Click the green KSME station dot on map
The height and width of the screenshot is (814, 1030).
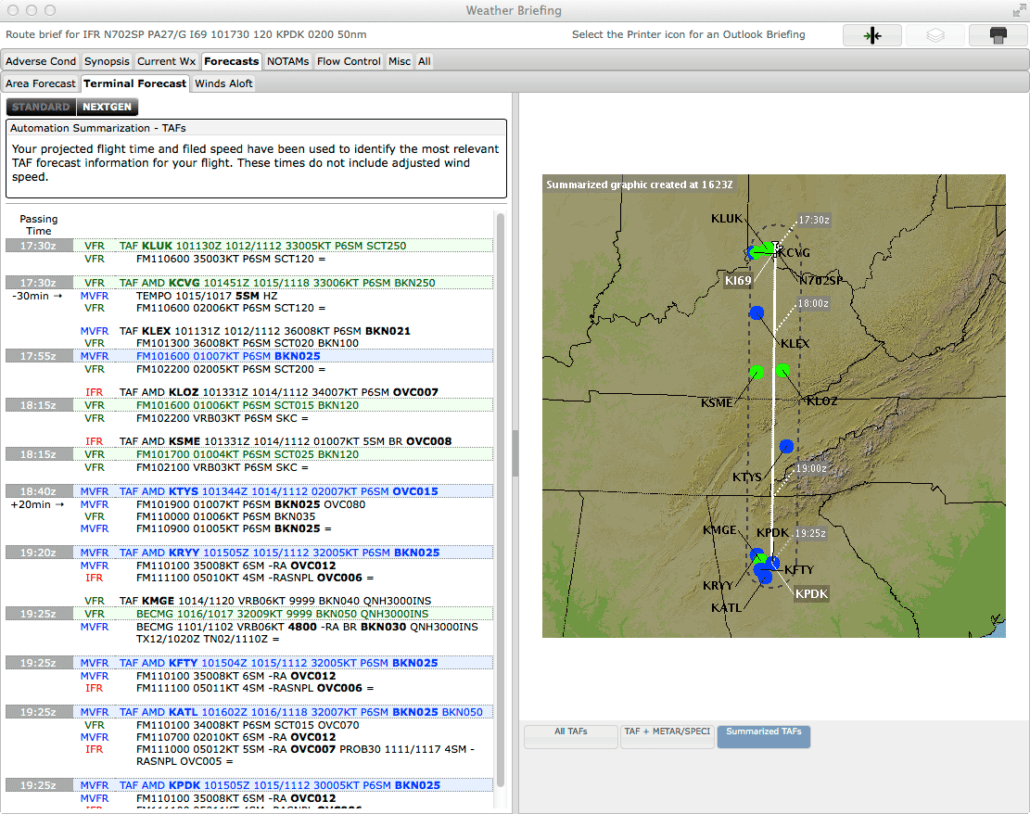tap(756, 372)
